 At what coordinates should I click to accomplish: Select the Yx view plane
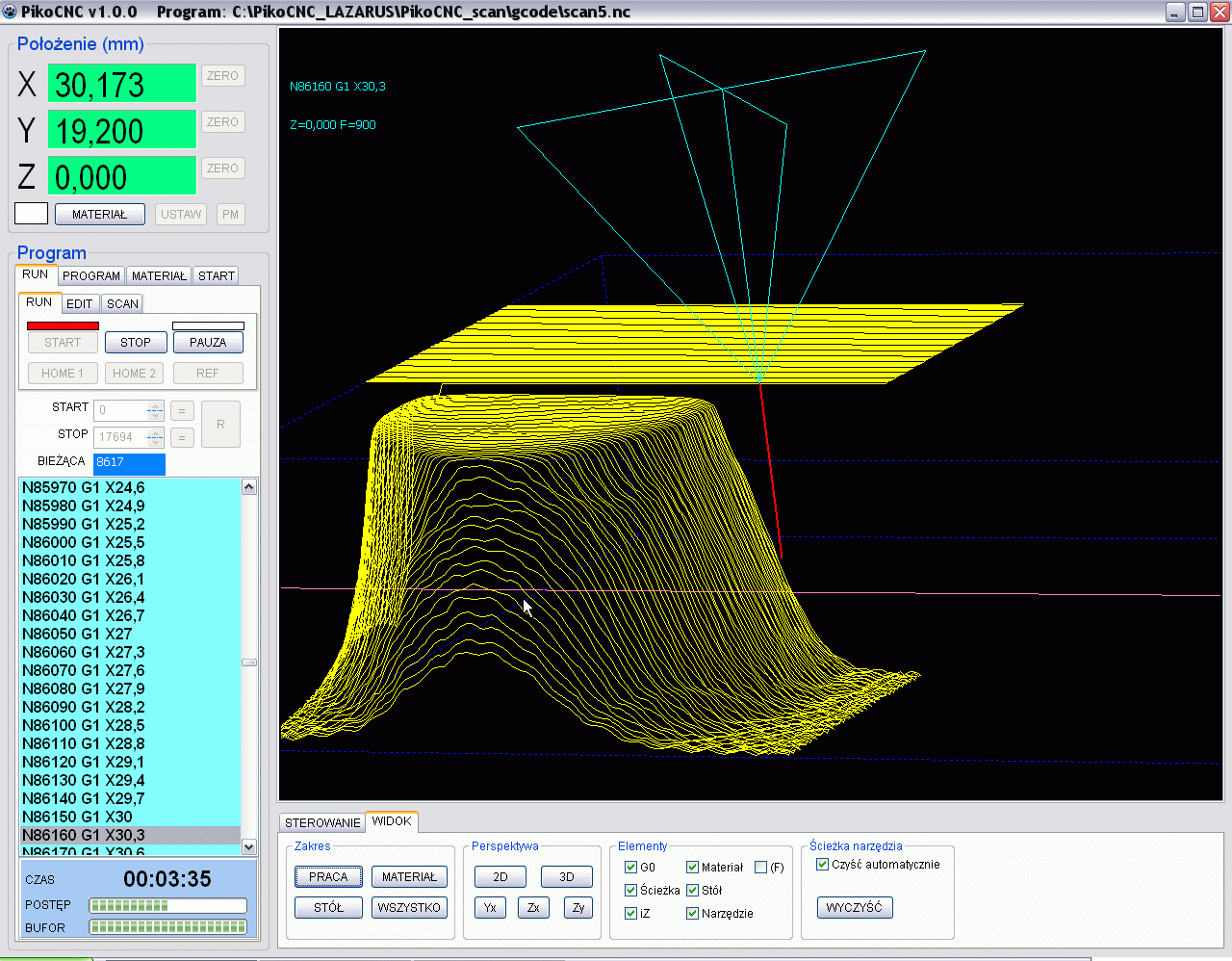[x=490, y=908]
